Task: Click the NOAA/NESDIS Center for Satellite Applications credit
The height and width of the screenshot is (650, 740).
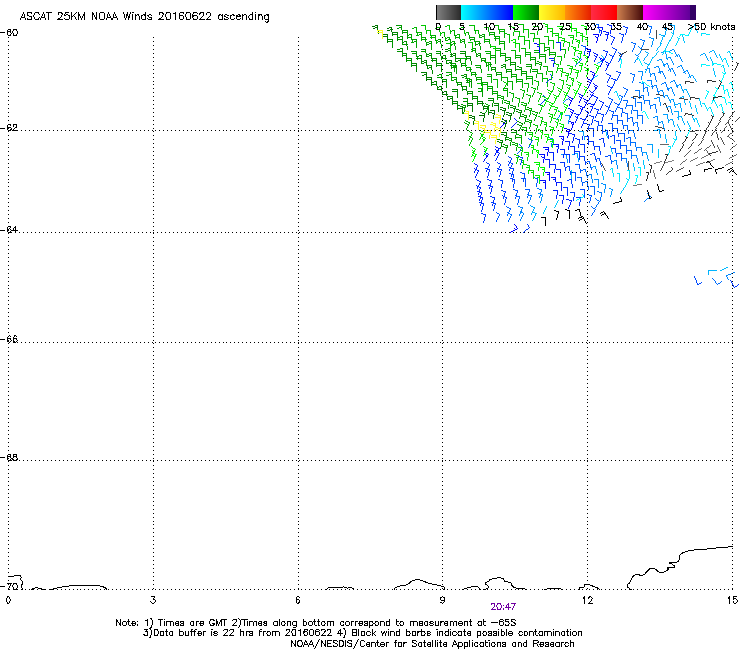Action: tap(432, 644)
